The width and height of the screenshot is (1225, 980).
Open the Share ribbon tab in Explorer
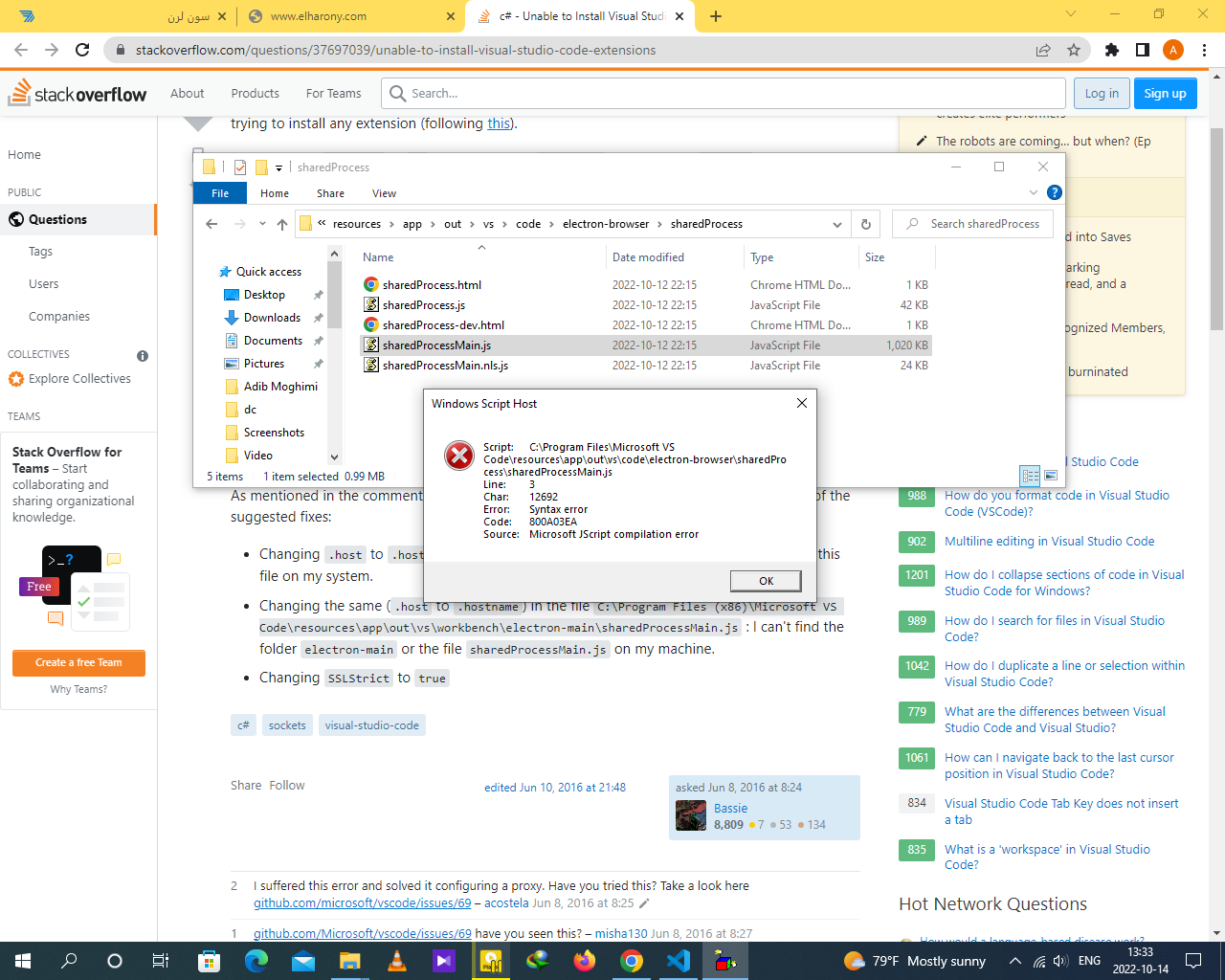tap(330, 192)
